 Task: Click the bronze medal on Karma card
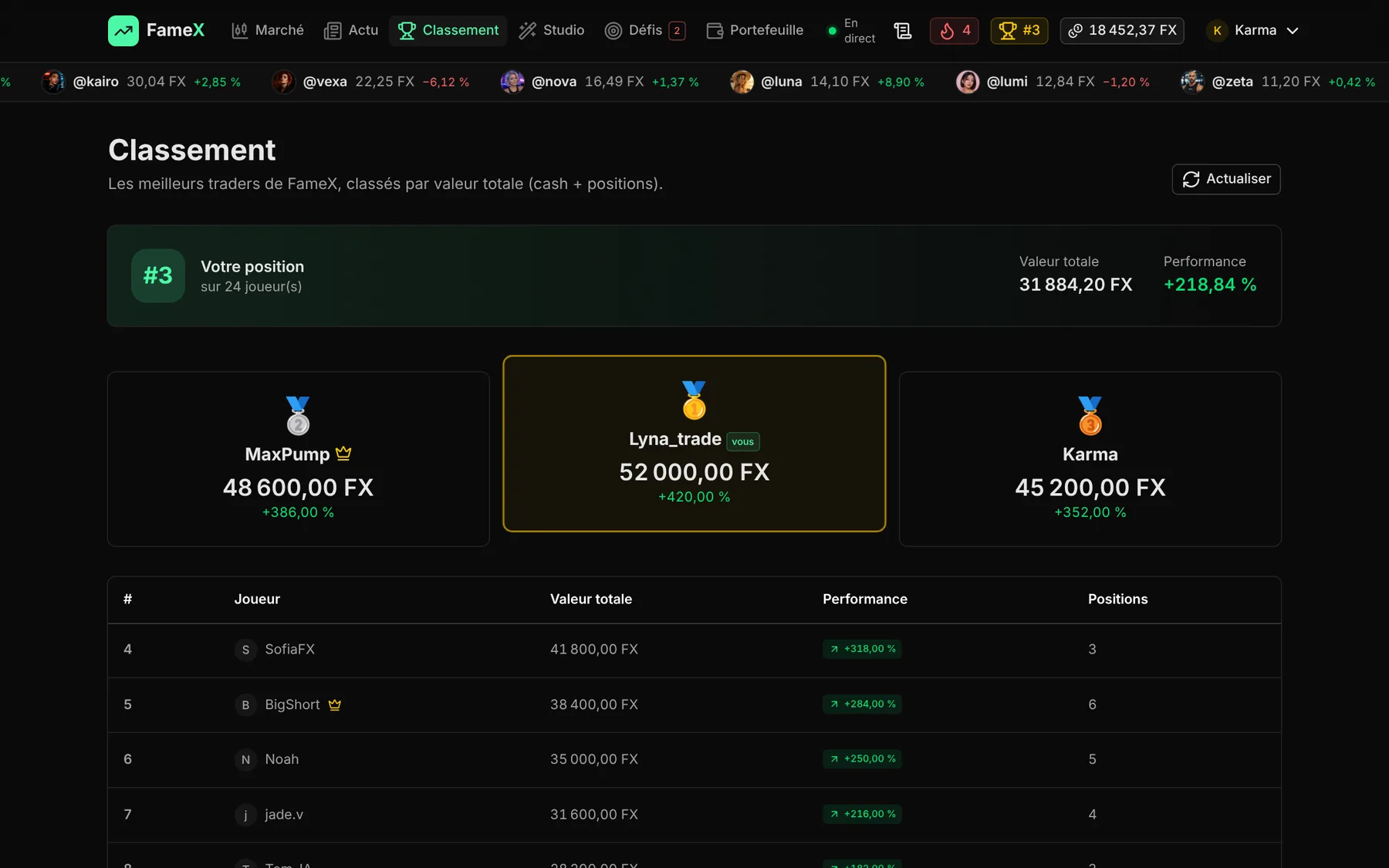tap(1090, 416)
